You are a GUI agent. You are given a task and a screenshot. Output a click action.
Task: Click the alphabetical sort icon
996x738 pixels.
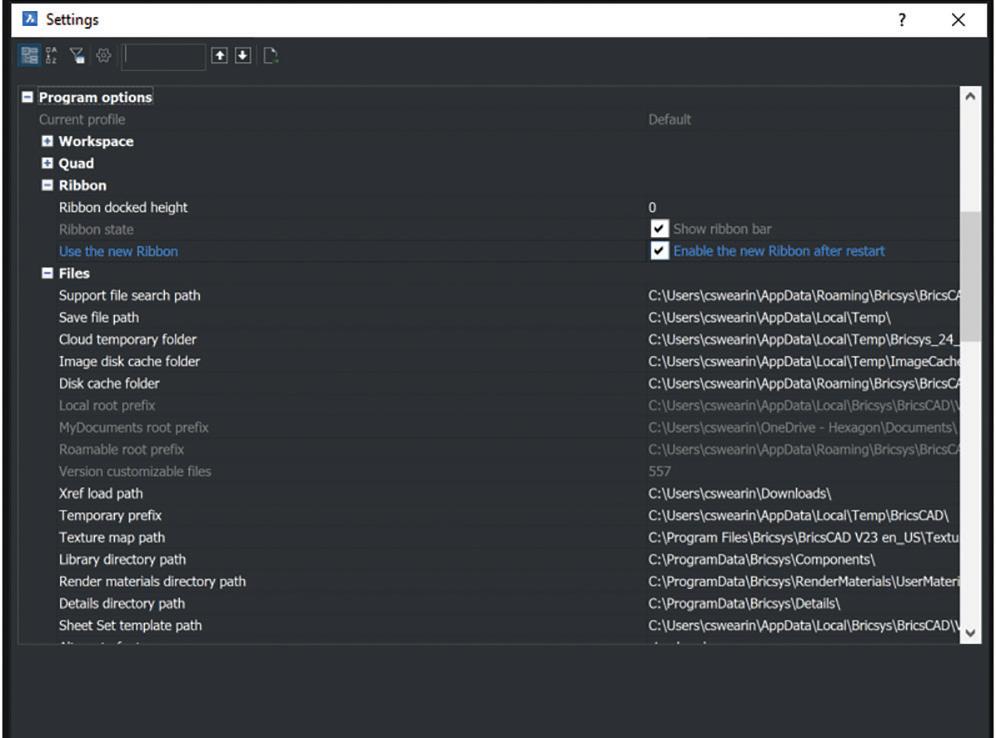[x=52, y=56]
